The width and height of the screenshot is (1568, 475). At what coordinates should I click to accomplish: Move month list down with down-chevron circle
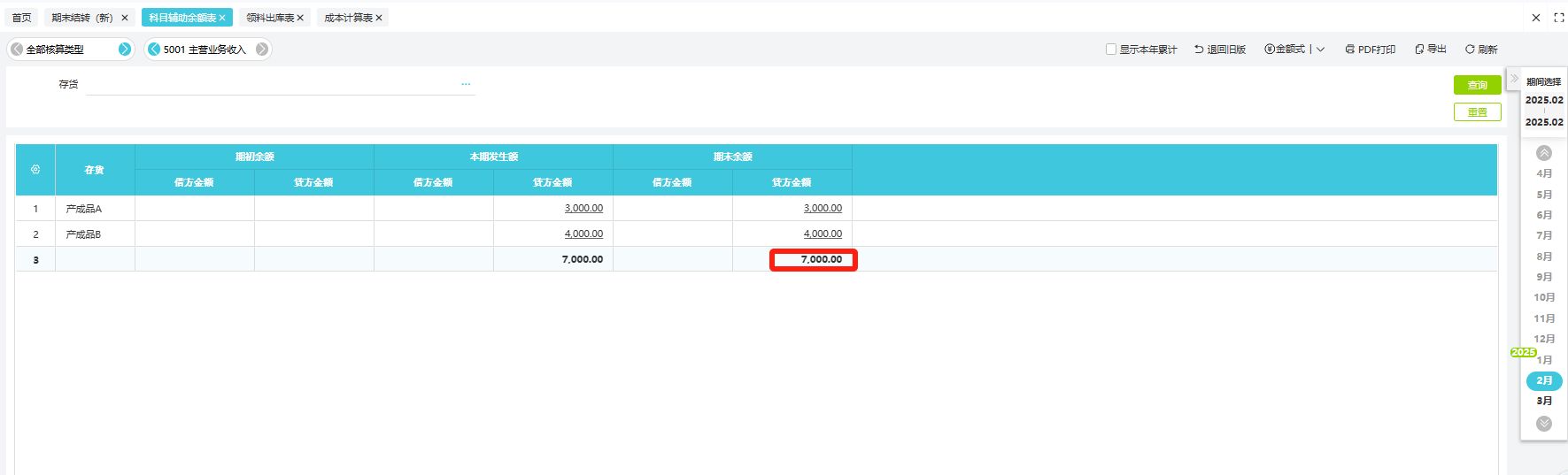coord(1544,424)
